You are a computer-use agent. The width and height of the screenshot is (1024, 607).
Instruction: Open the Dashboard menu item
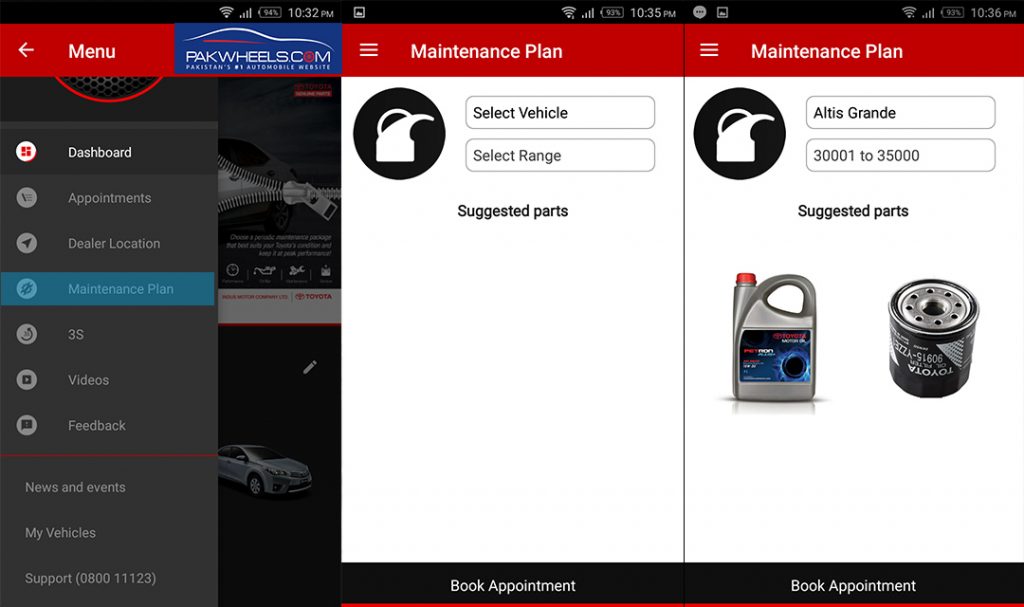[x=108, y=152]
